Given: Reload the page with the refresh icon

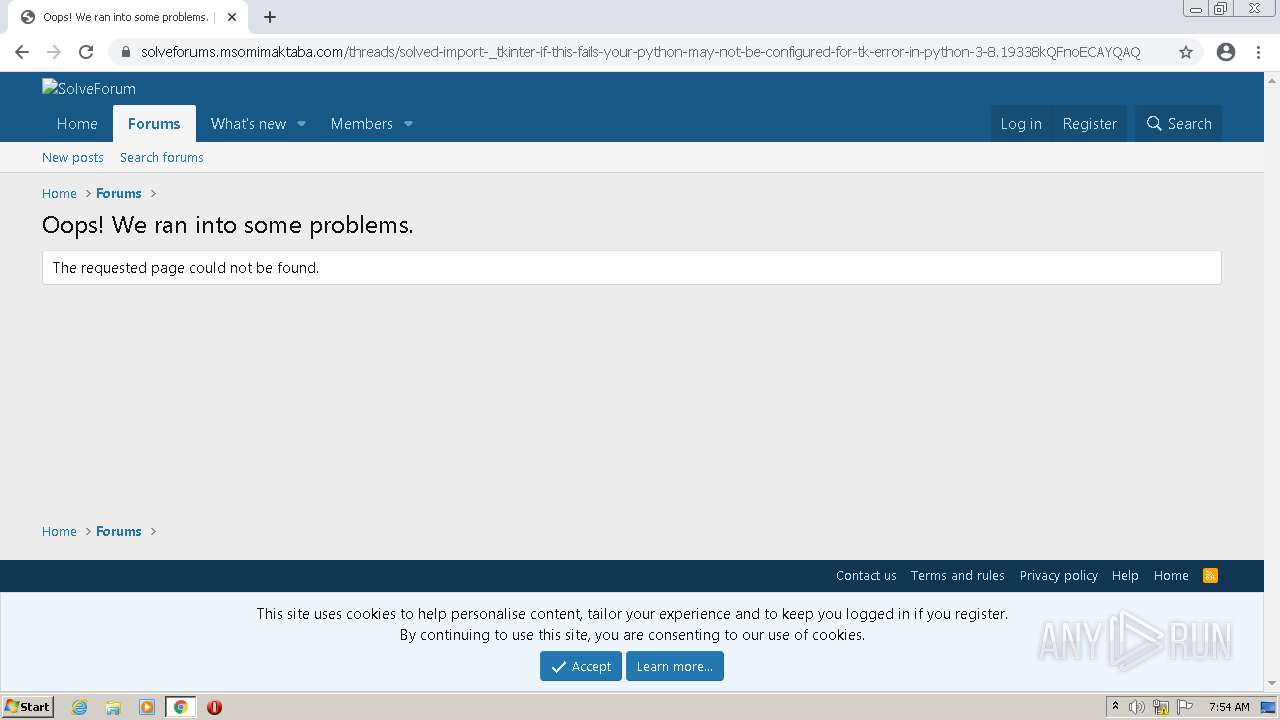Looking at the screenshot, I should coord(86,52).
